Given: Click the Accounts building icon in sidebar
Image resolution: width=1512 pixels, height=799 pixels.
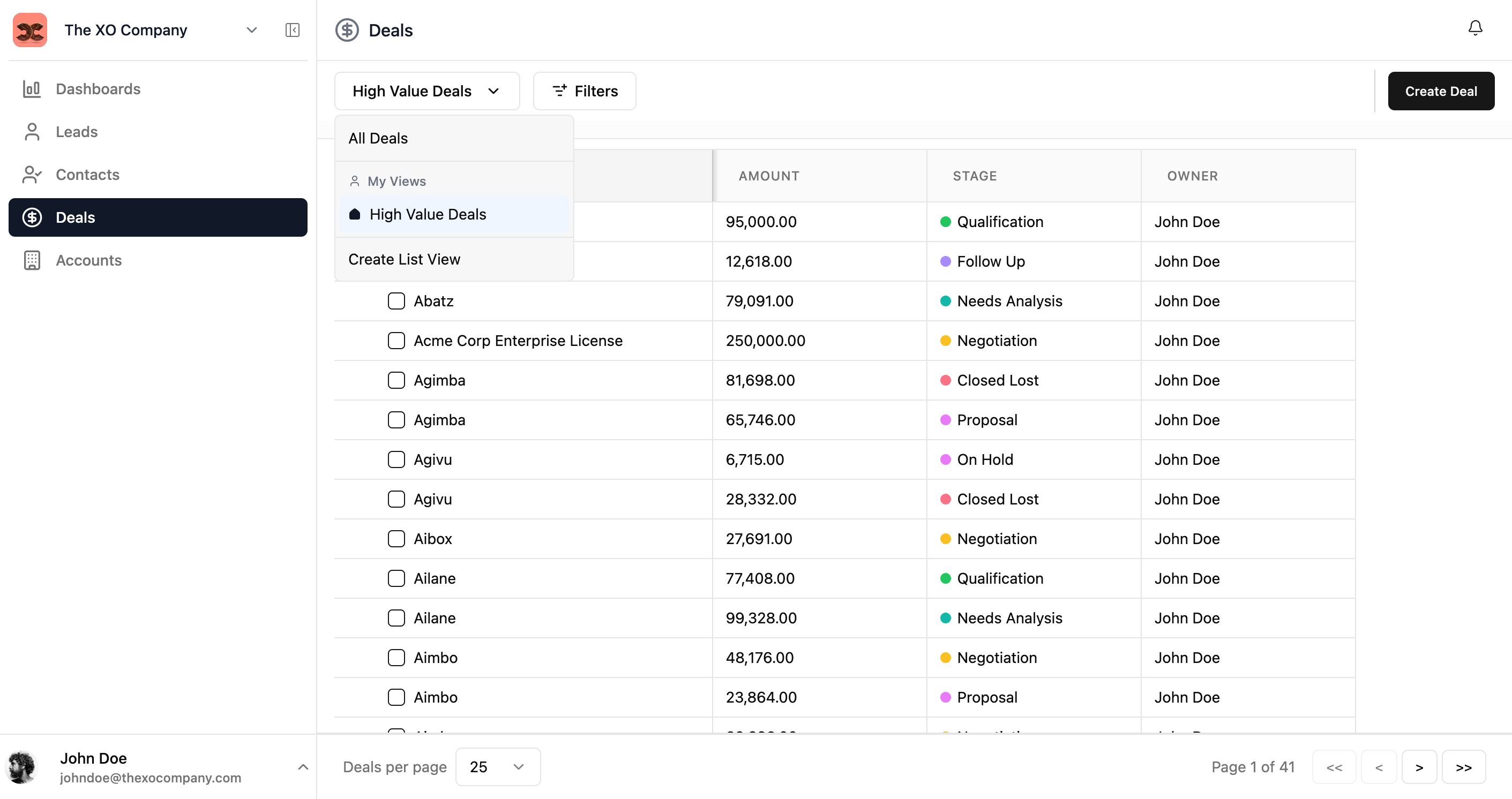Looking at the screenshot, I should (x=32, y=260).
